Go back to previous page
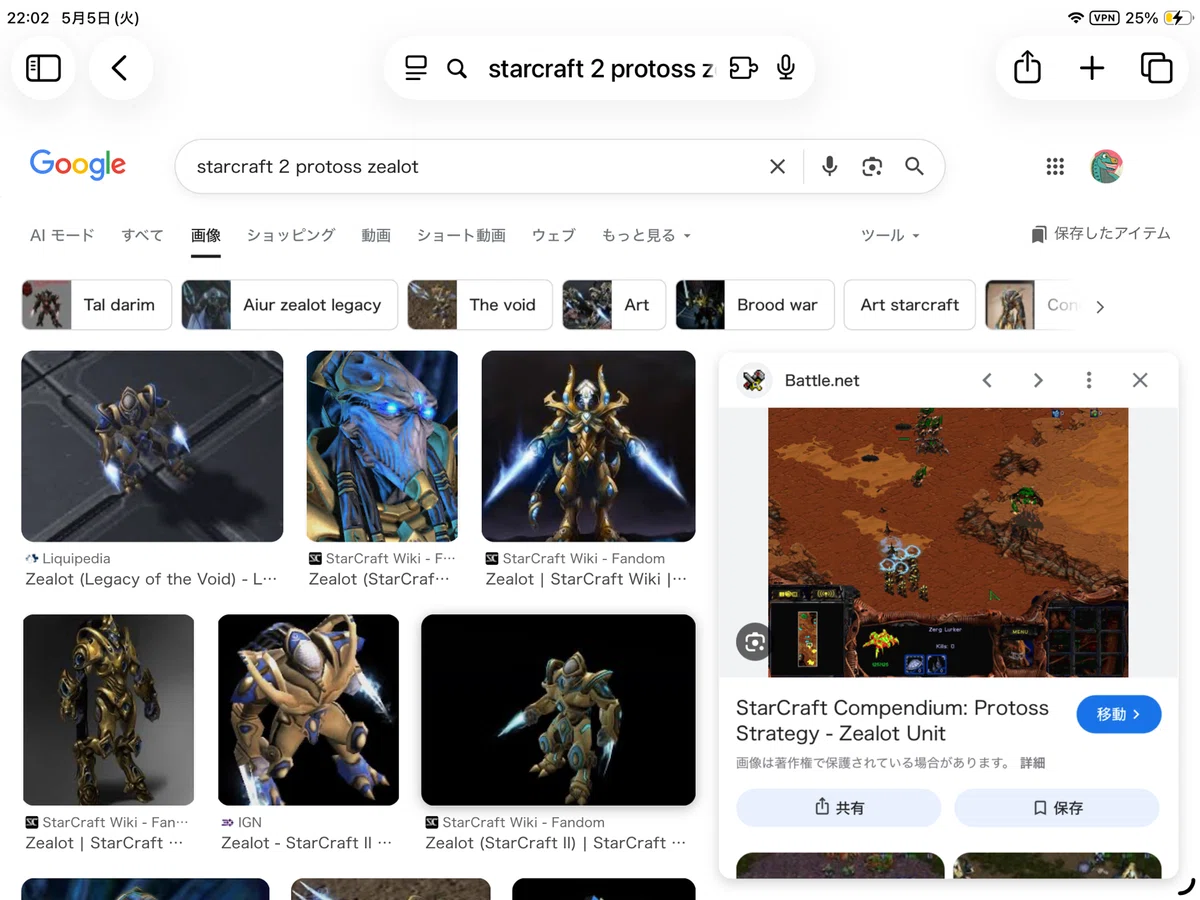The height and width of the screenshot is (900, 1200). pyautogui.click(x=120, y=68)
